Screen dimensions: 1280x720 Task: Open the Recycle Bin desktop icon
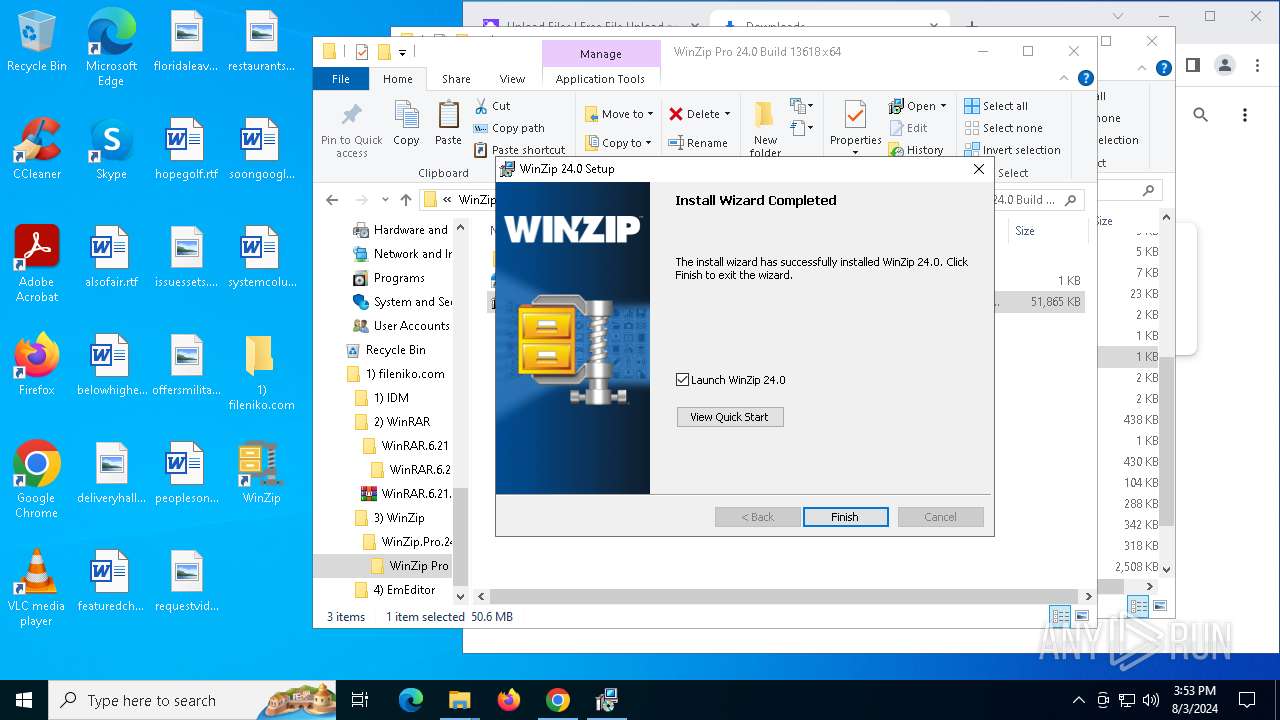(x=37, y=42)
